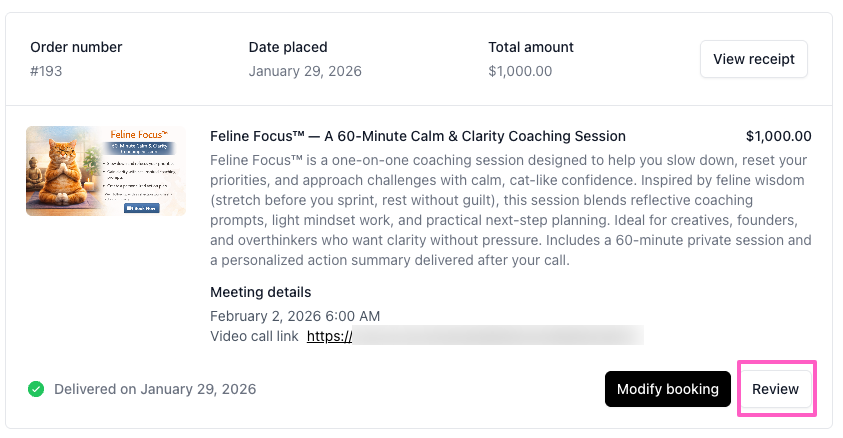
Task: Click the Date placed label
Action: (x=288, y=47)
